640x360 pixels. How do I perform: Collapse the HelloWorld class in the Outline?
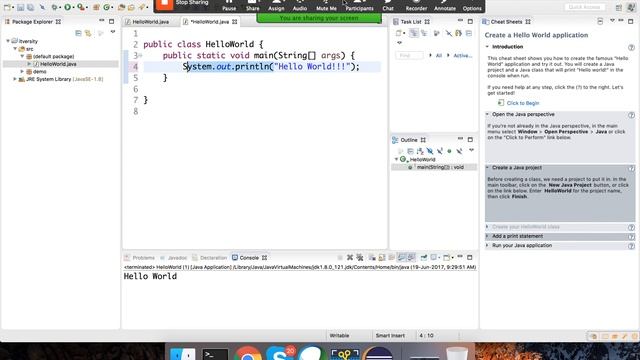tap(396, 159)
